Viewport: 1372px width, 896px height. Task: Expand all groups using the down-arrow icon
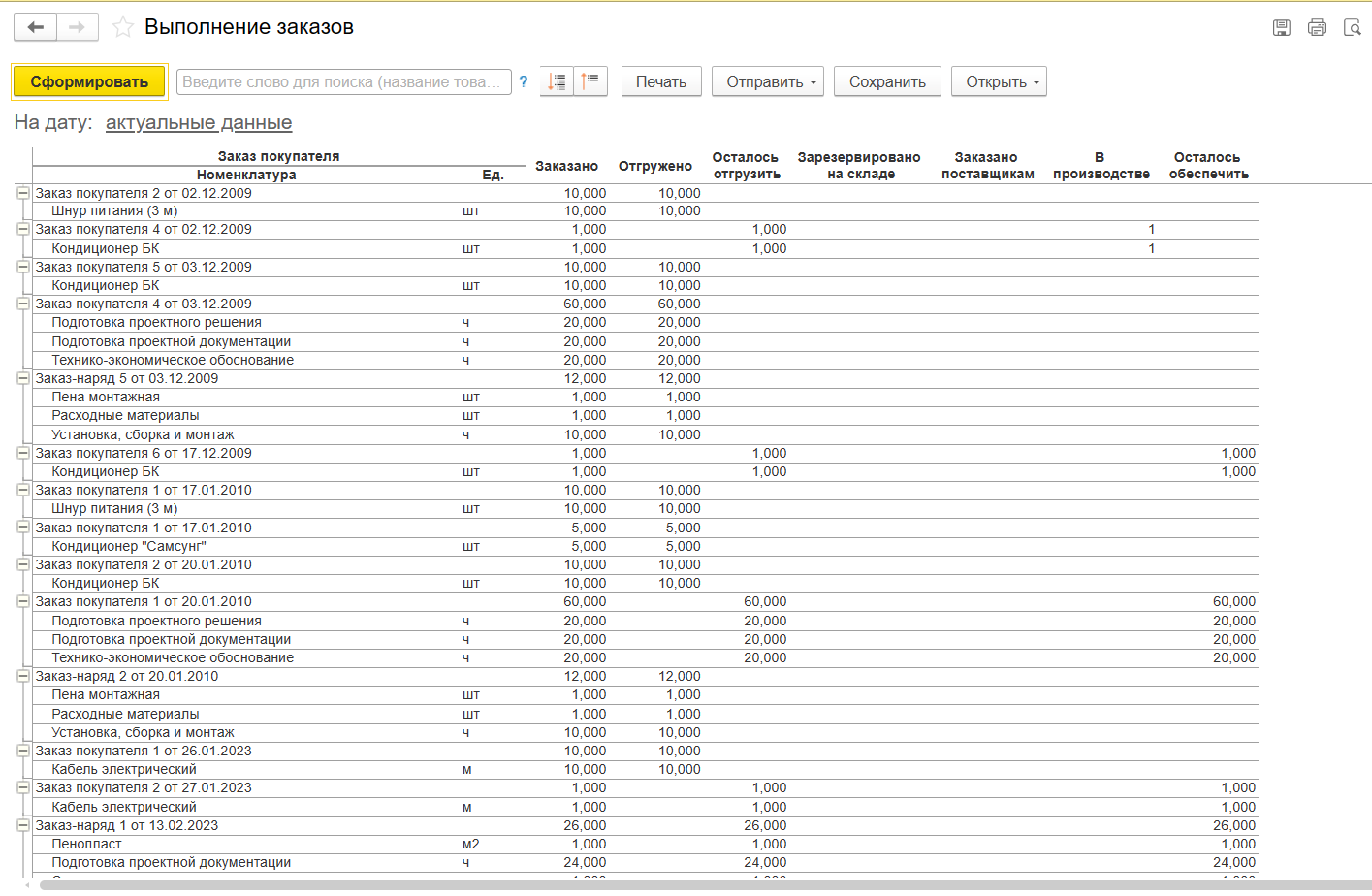pyautogui.click(x=557, y=81)
